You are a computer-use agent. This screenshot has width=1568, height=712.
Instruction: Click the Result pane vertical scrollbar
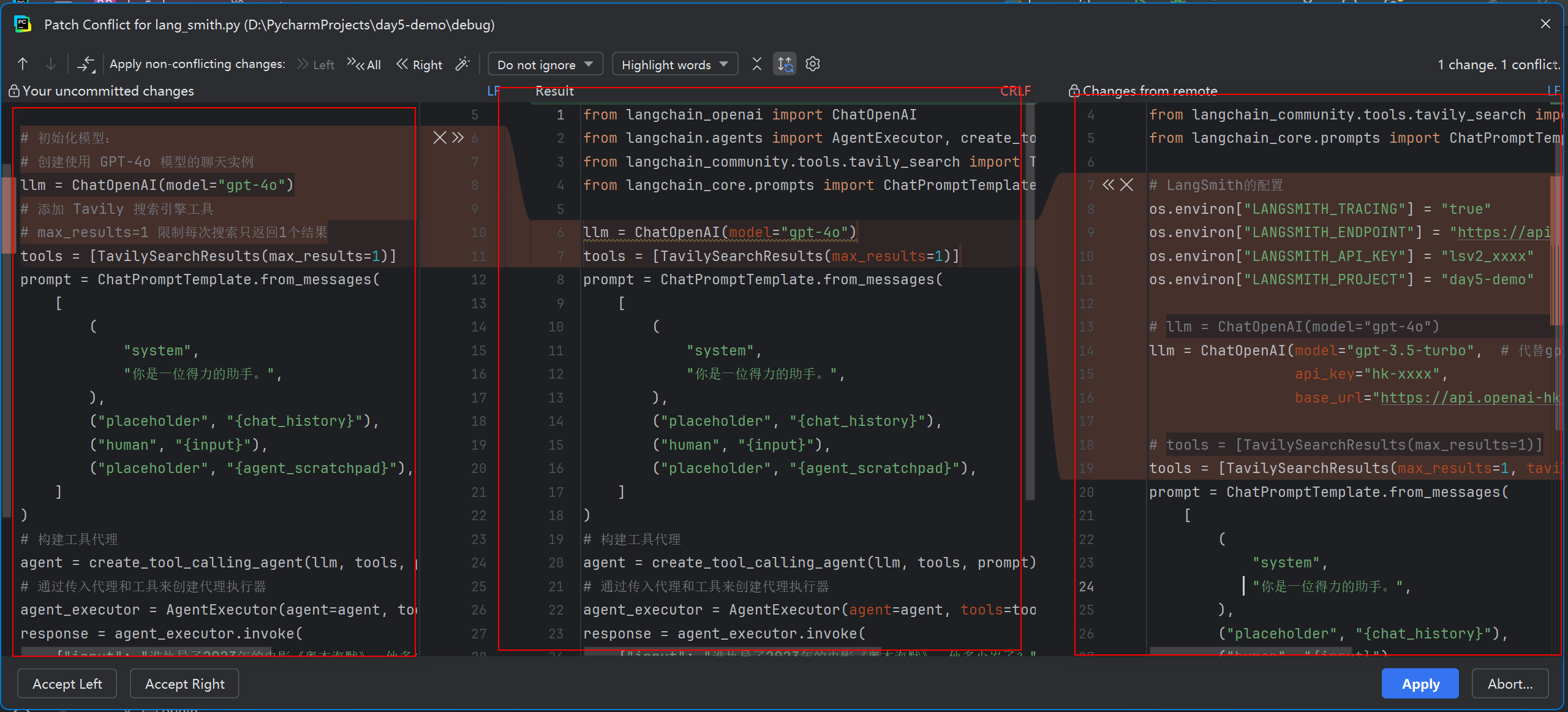[x=1031, y=300]
